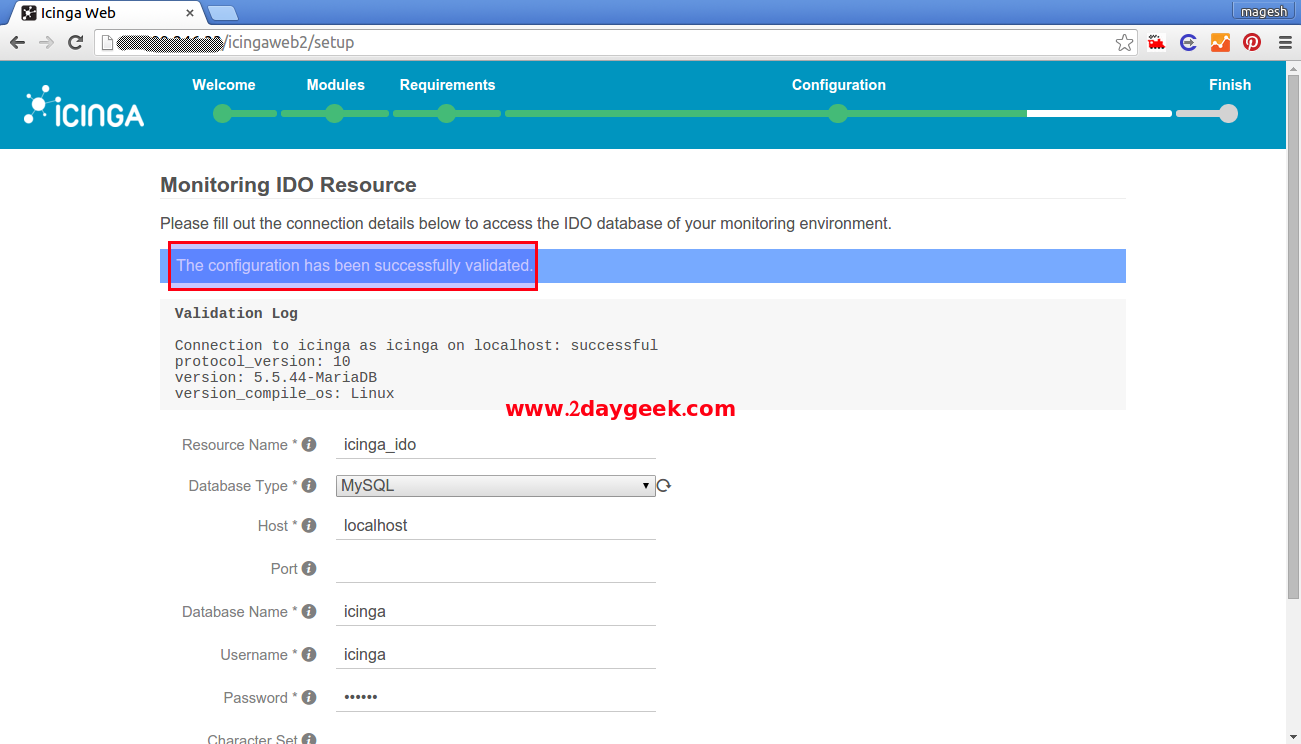
Task: Bookmark page with the star icon
Action: 1125,42
